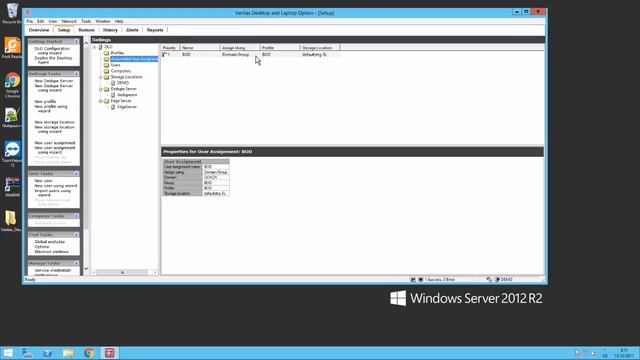Switch to the Restore tab
Viewport: 640px width, 360px height.
[x=86, y=30]
